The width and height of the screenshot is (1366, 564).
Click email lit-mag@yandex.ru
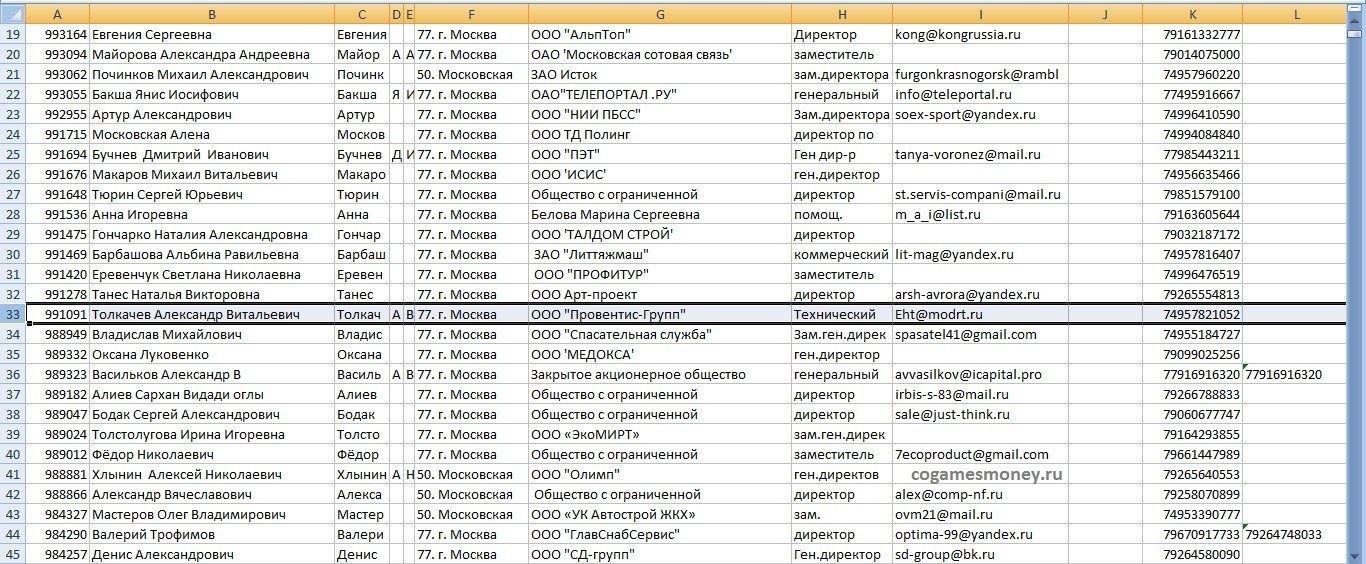tap(953, 254)
